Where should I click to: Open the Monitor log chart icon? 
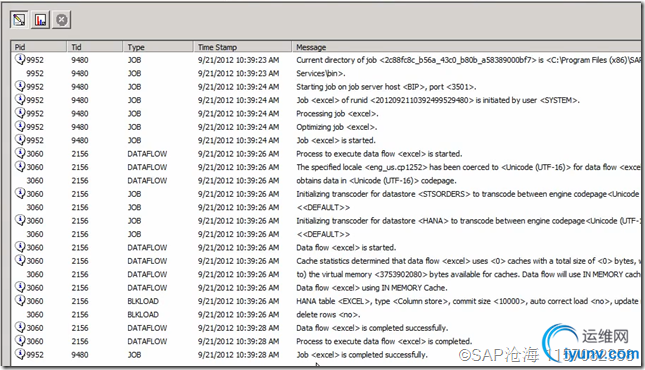(x=40, y=19)
